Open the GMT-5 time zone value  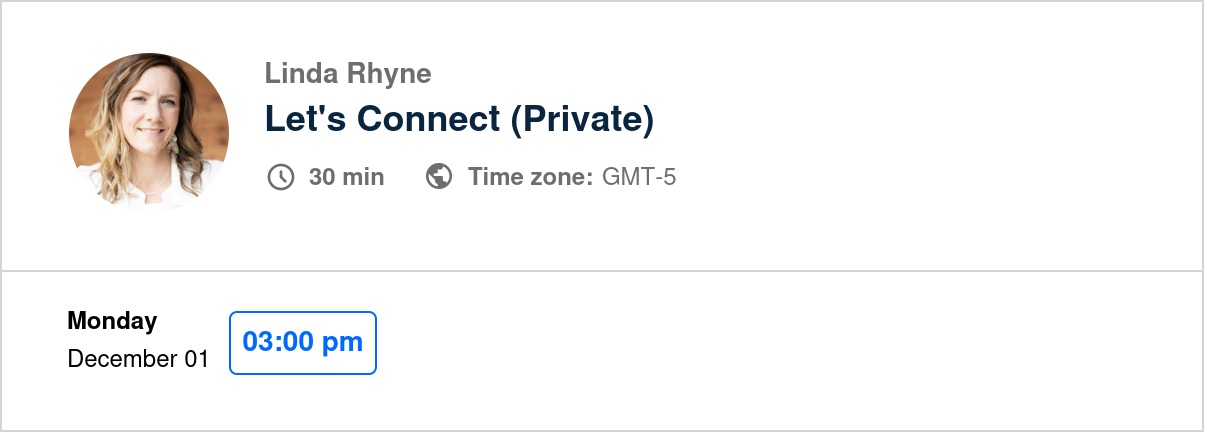639,177
